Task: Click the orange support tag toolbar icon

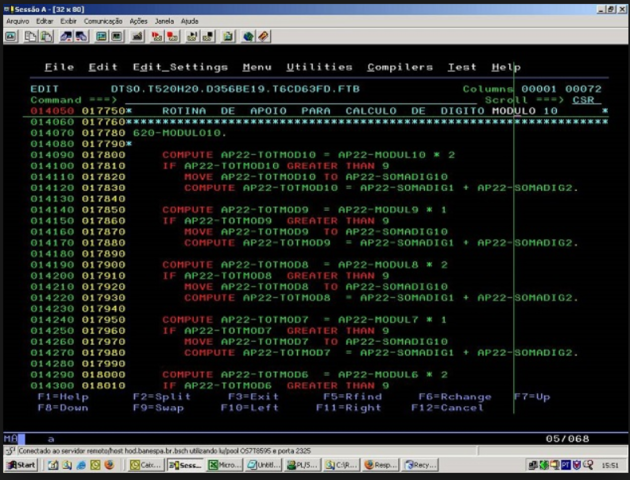Action: [x=264, y=37]
